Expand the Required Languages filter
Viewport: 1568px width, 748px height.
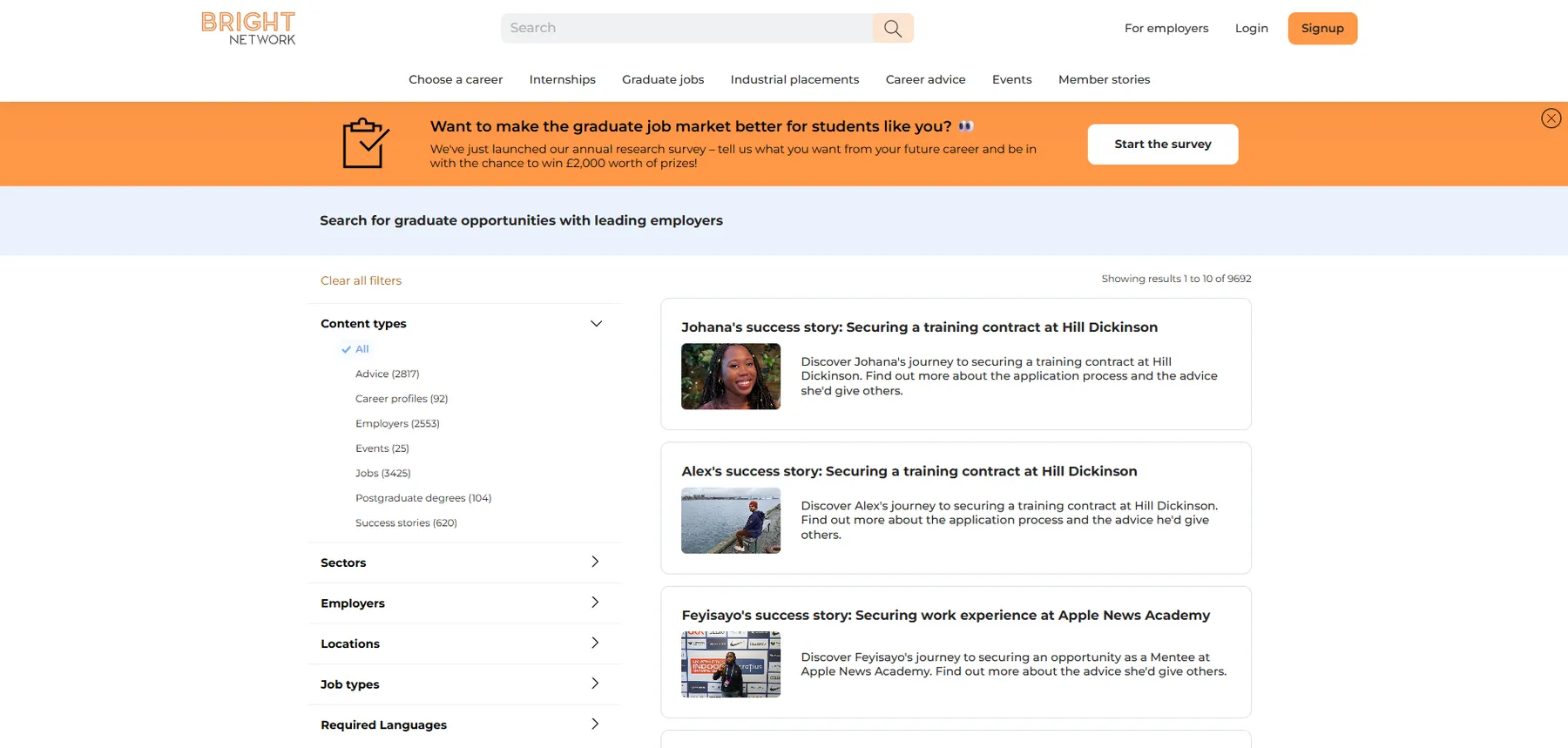595,724
